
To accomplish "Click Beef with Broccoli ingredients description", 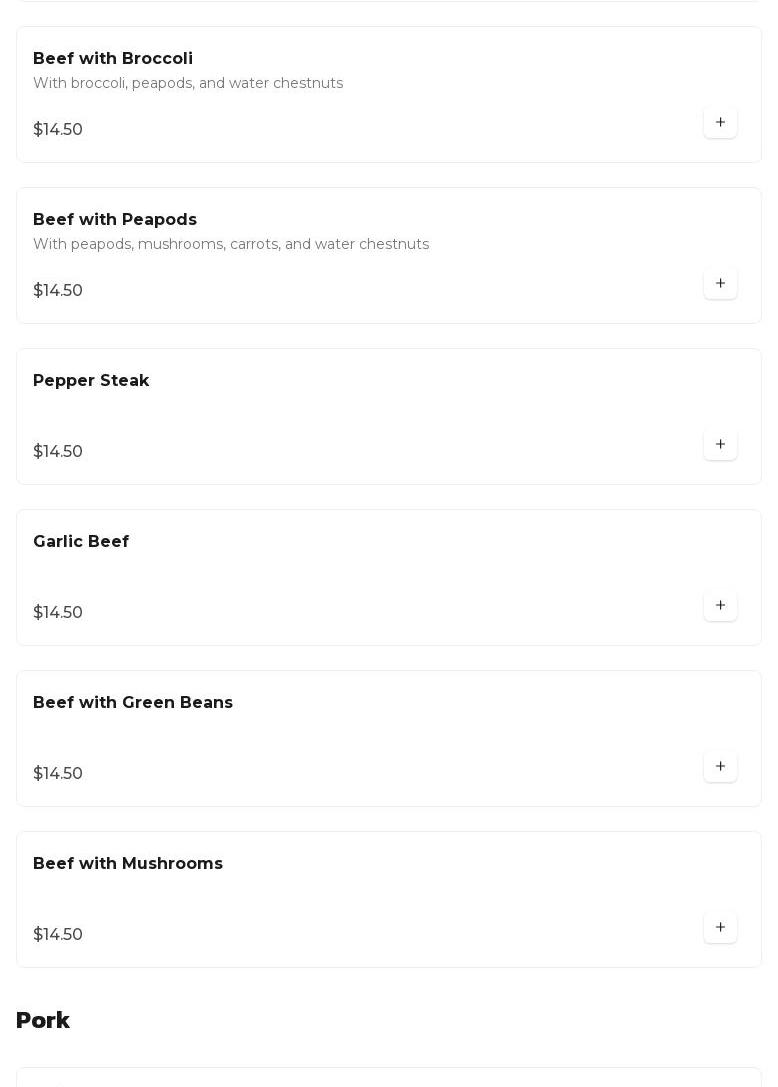I will click(188, 83).
